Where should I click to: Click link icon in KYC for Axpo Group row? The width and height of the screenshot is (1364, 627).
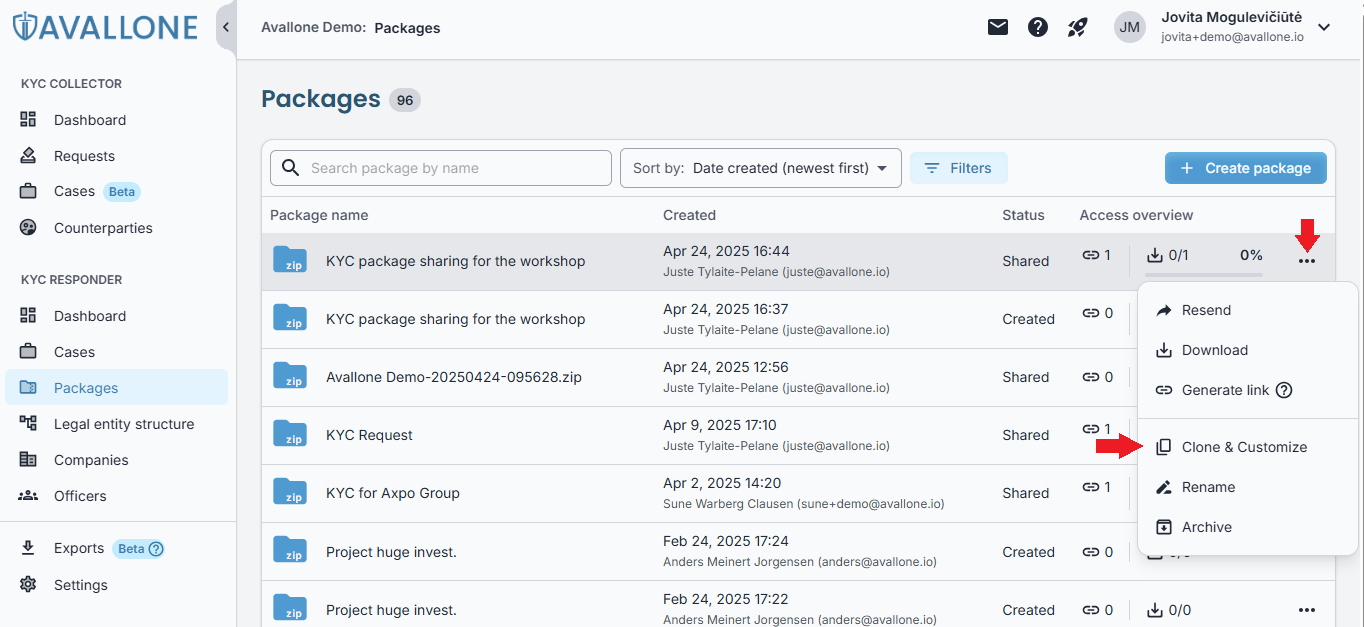1090,487
